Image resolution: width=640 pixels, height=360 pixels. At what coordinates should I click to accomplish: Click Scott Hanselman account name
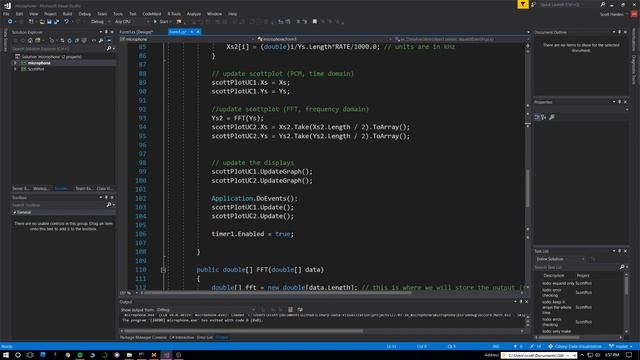click(611, 14)
